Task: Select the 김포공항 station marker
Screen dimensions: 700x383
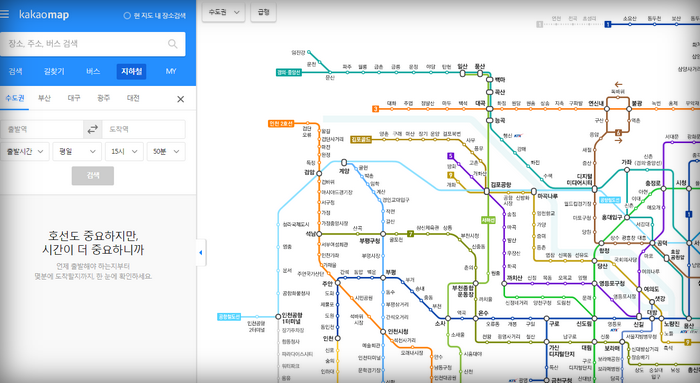Action: coord(487,191)
